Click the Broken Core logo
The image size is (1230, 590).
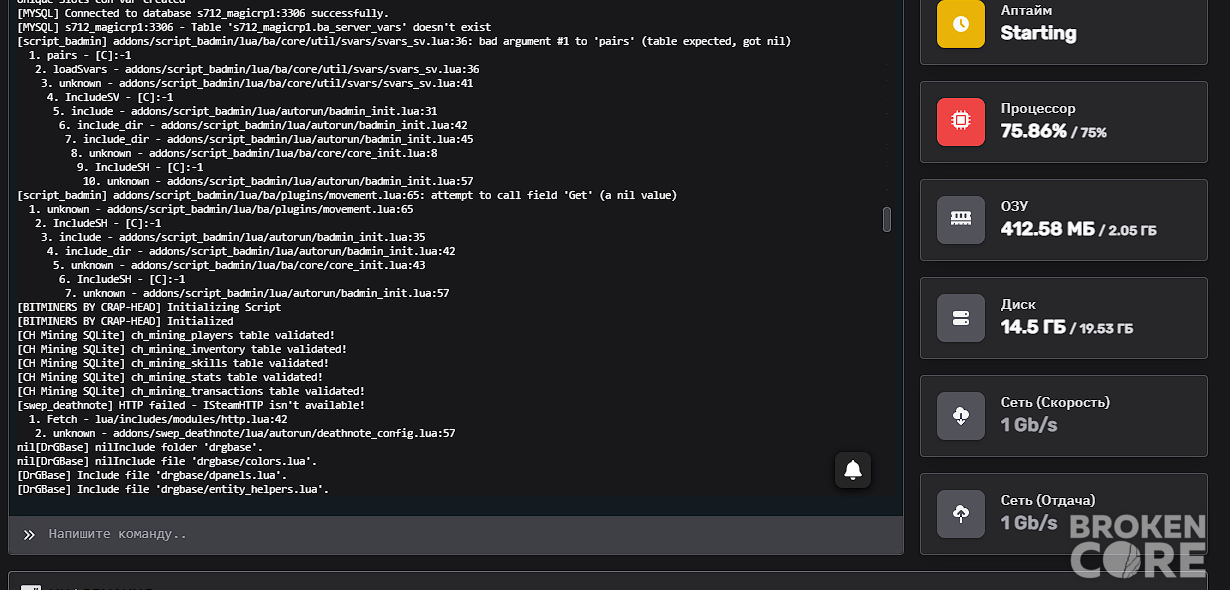click(x=1138, y=545)
